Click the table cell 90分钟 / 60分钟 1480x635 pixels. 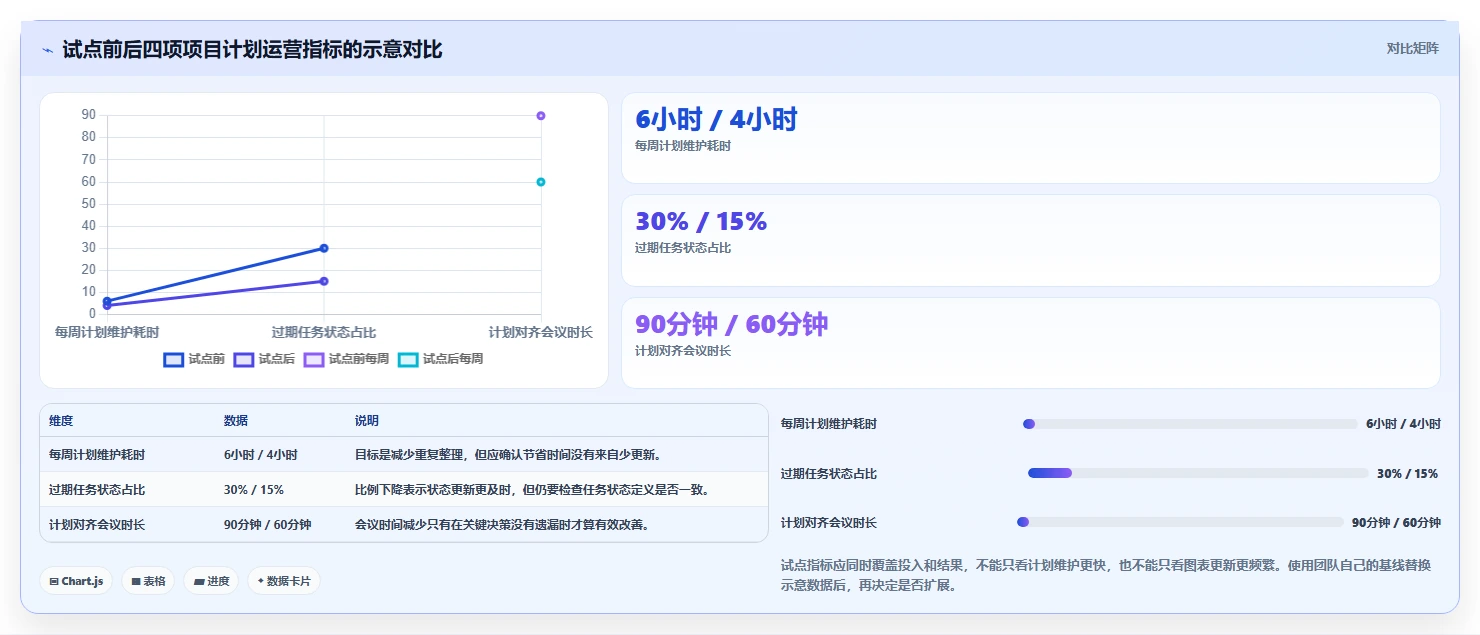tap(268, 525)
